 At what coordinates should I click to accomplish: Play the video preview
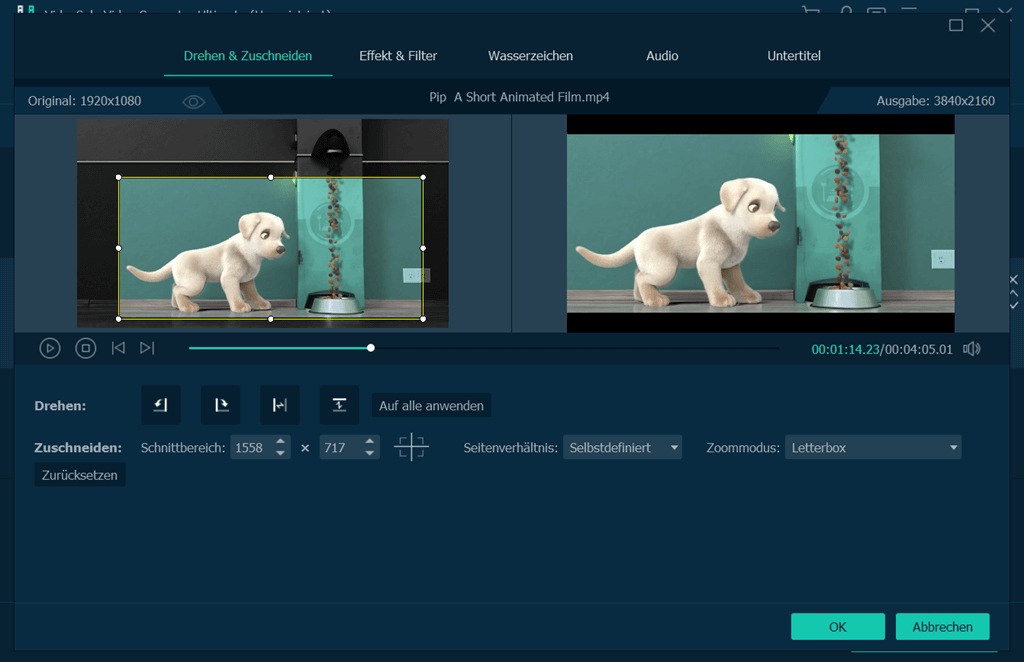(x=50, y=349)
